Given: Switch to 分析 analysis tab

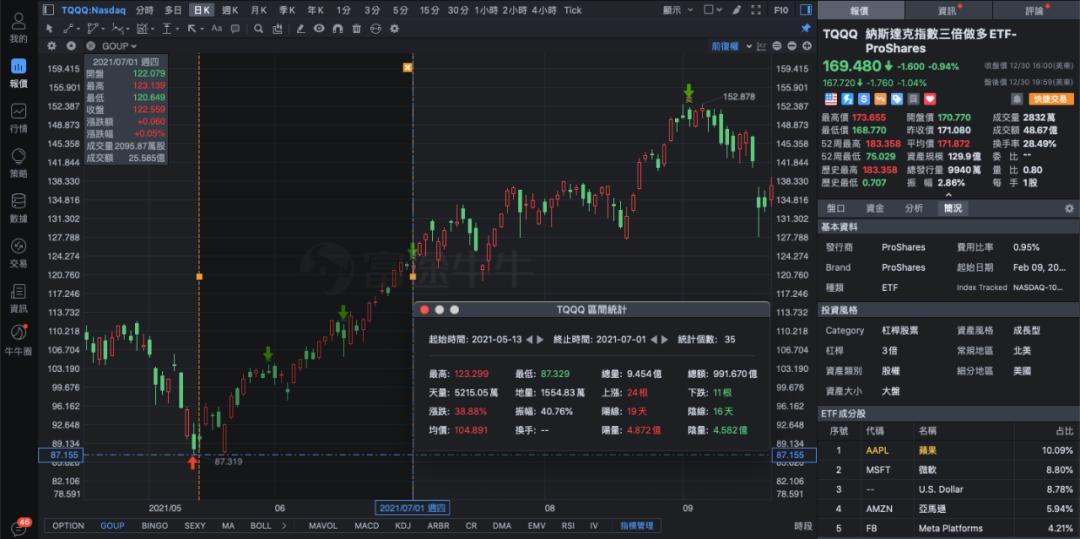Looking at the screenshot, I should point(914,209).
